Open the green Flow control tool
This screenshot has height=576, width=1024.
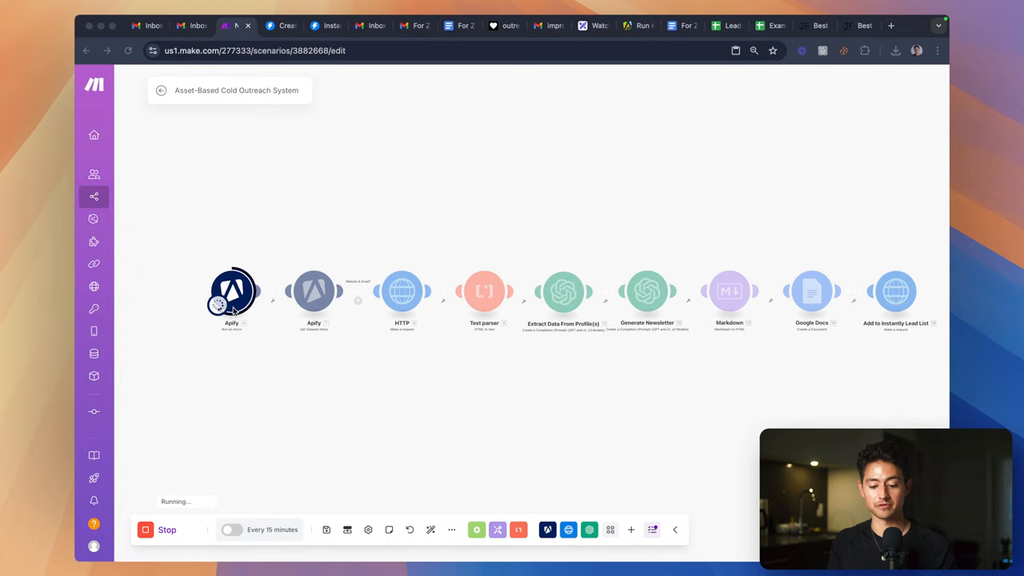point(477,530)
